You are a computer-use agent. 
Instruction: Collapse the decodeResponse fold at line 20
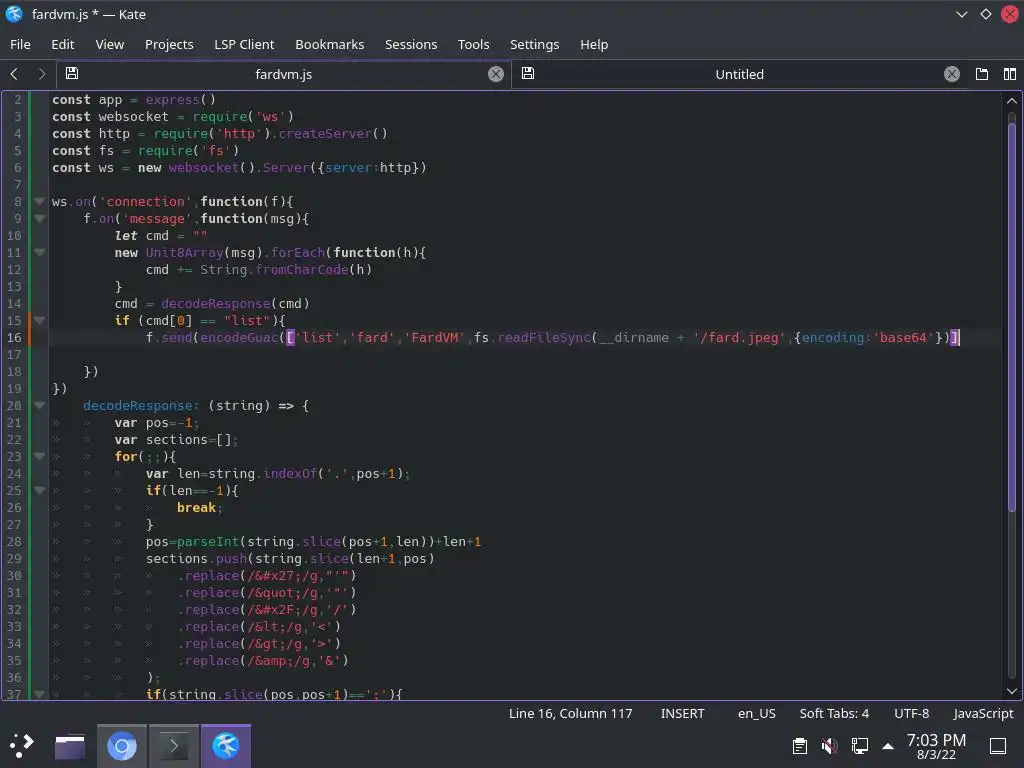click(x=40, y=405)
